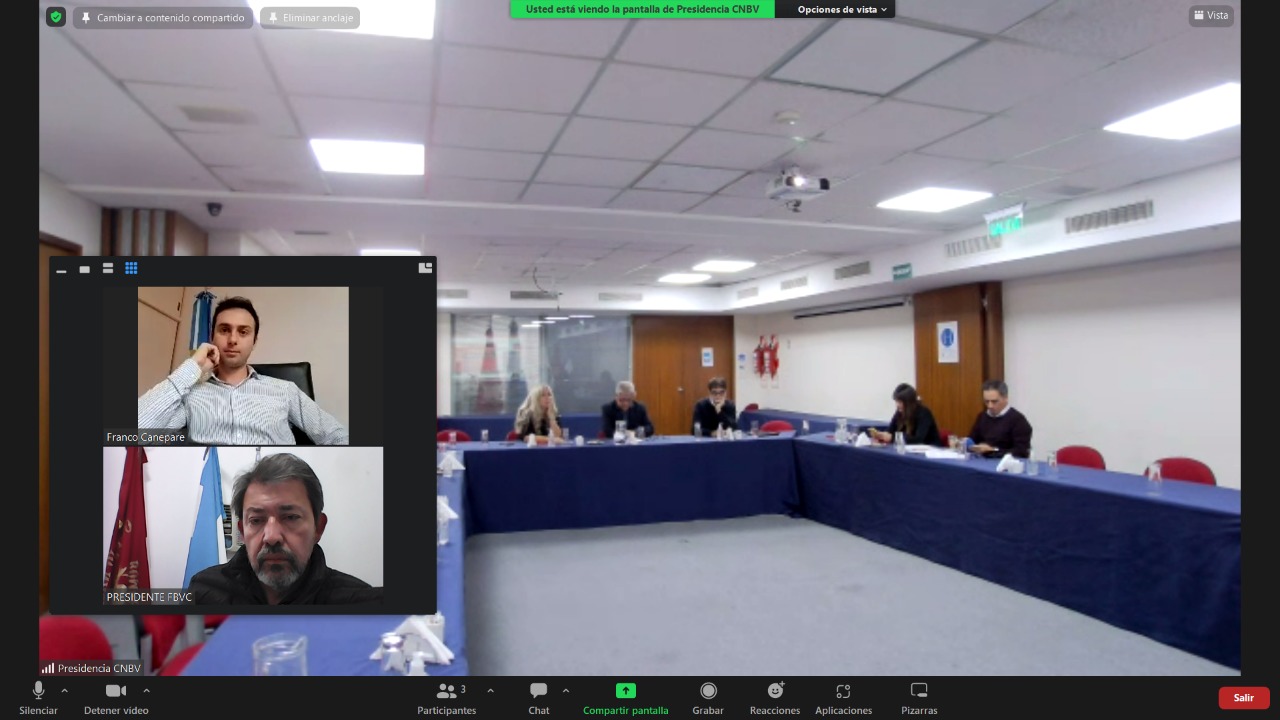Select single-video view in thumbnail panel
1280x720 pixels.
(x=84, y=269)
